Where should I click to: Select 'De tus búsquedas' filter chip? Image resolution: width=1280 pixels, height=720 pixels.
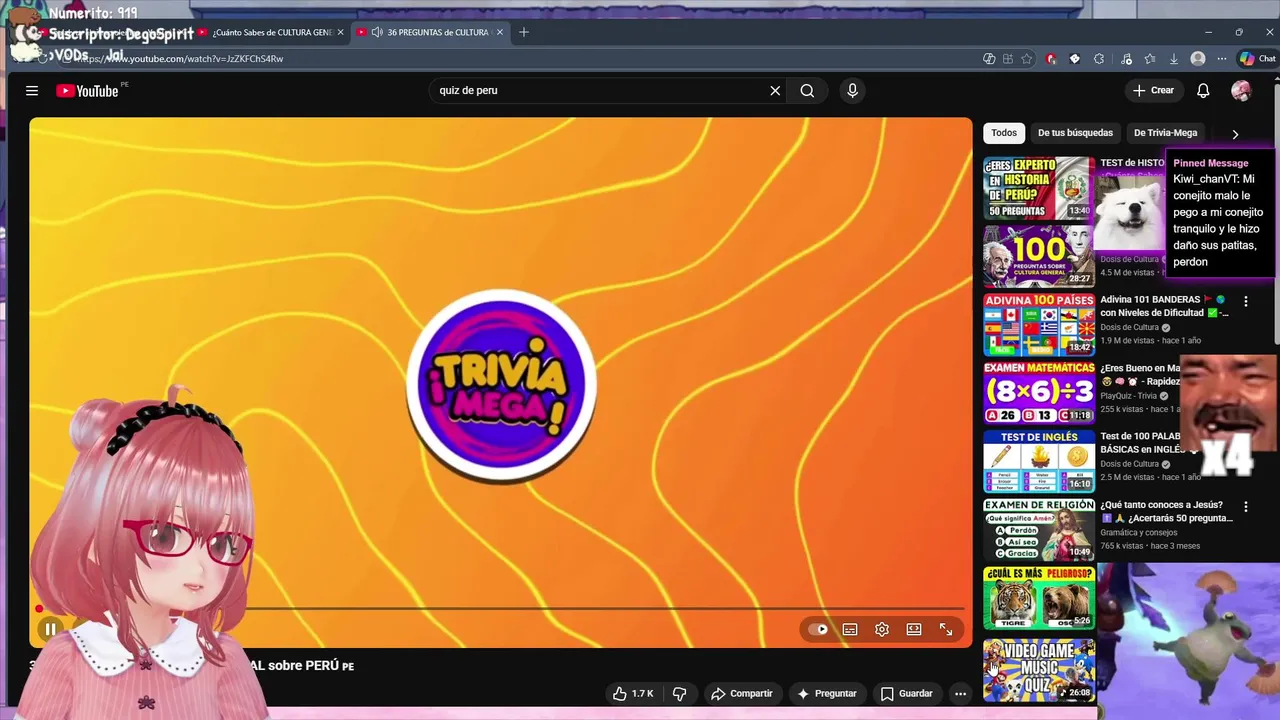[x=1075, y=133]
